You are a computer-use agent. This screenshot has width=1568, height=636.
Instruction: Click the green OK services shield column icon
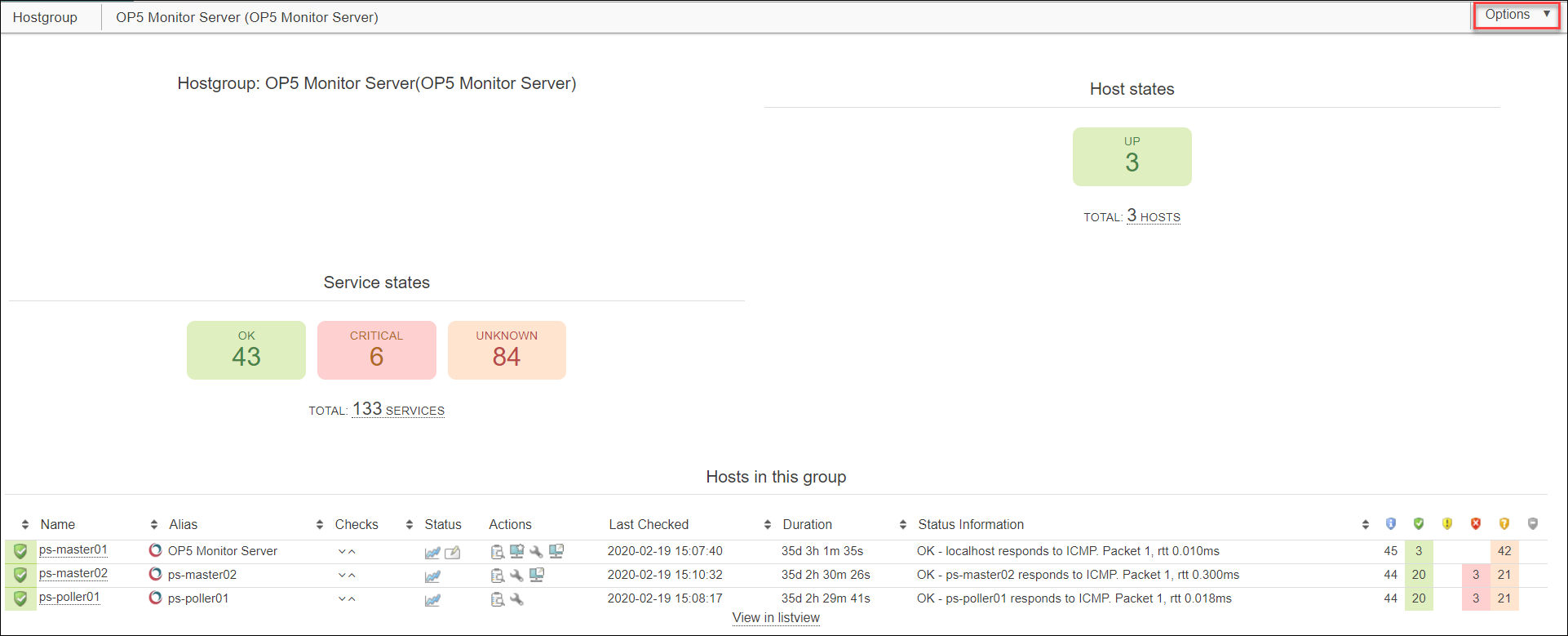pyautogui.click(x=1419, y=524)
